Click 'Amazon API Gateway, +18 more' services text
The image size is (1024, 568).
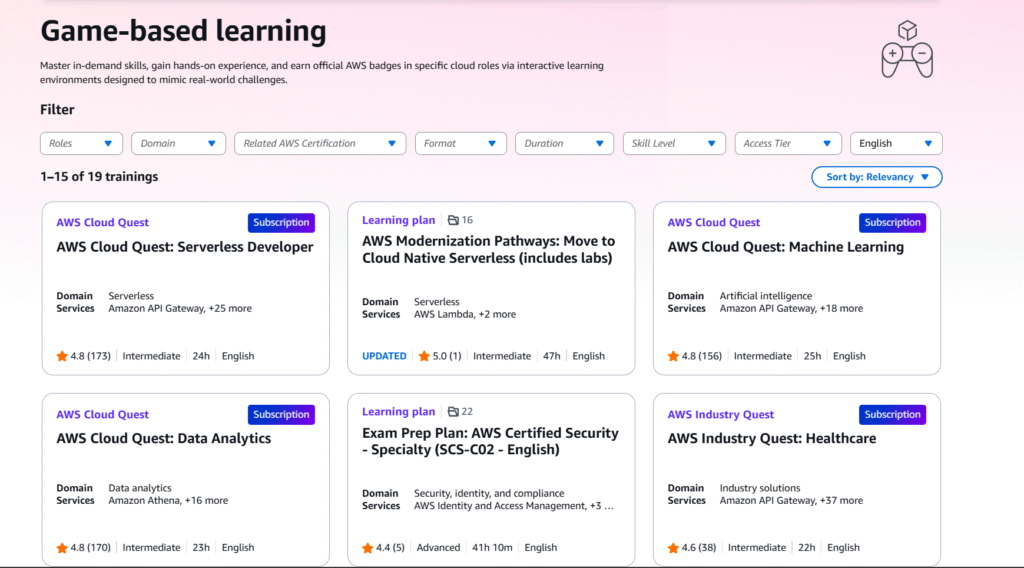click(x=791, y=308)
